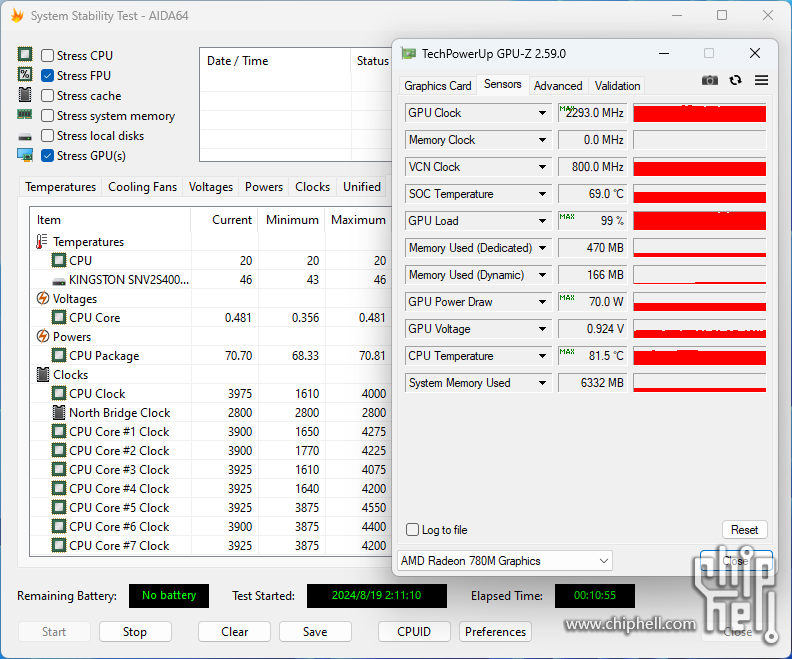
Task: Enable the Stress cache checkbox
Action: 47,95
